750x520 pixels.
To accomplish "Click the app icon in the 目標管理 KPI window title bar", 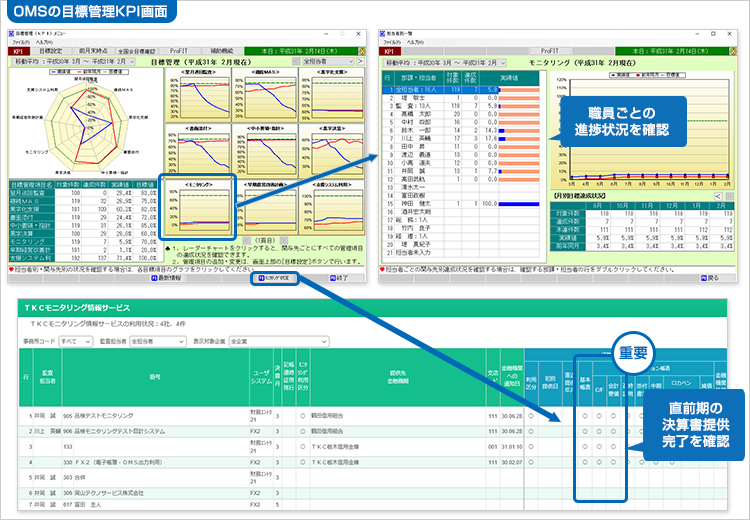I will 11,34.
